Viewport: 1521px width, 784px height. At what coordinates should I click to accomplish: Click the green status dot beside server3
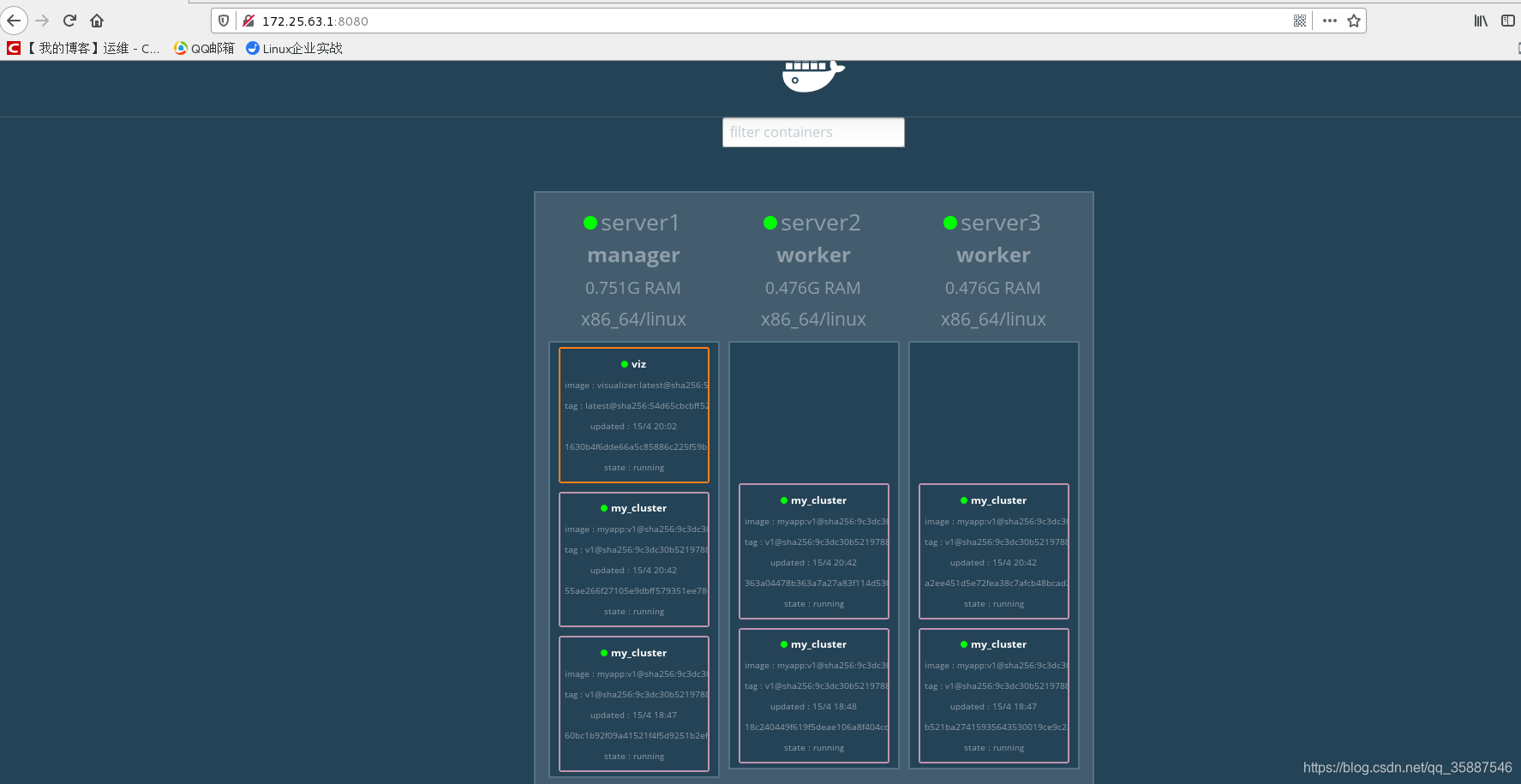[x=950, y=223]
